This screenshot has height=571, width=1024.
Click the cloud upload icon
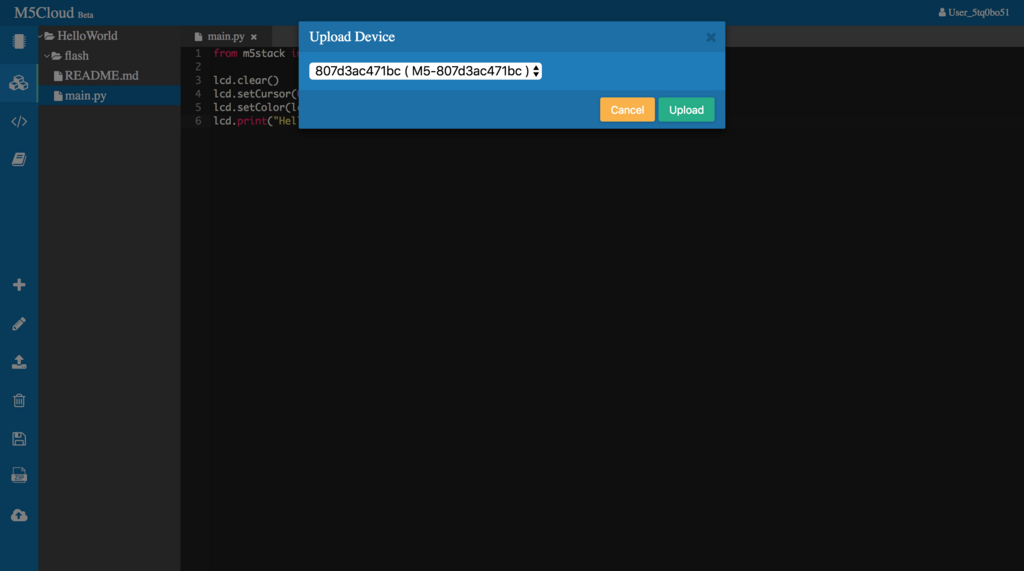[x=19, y=515]
